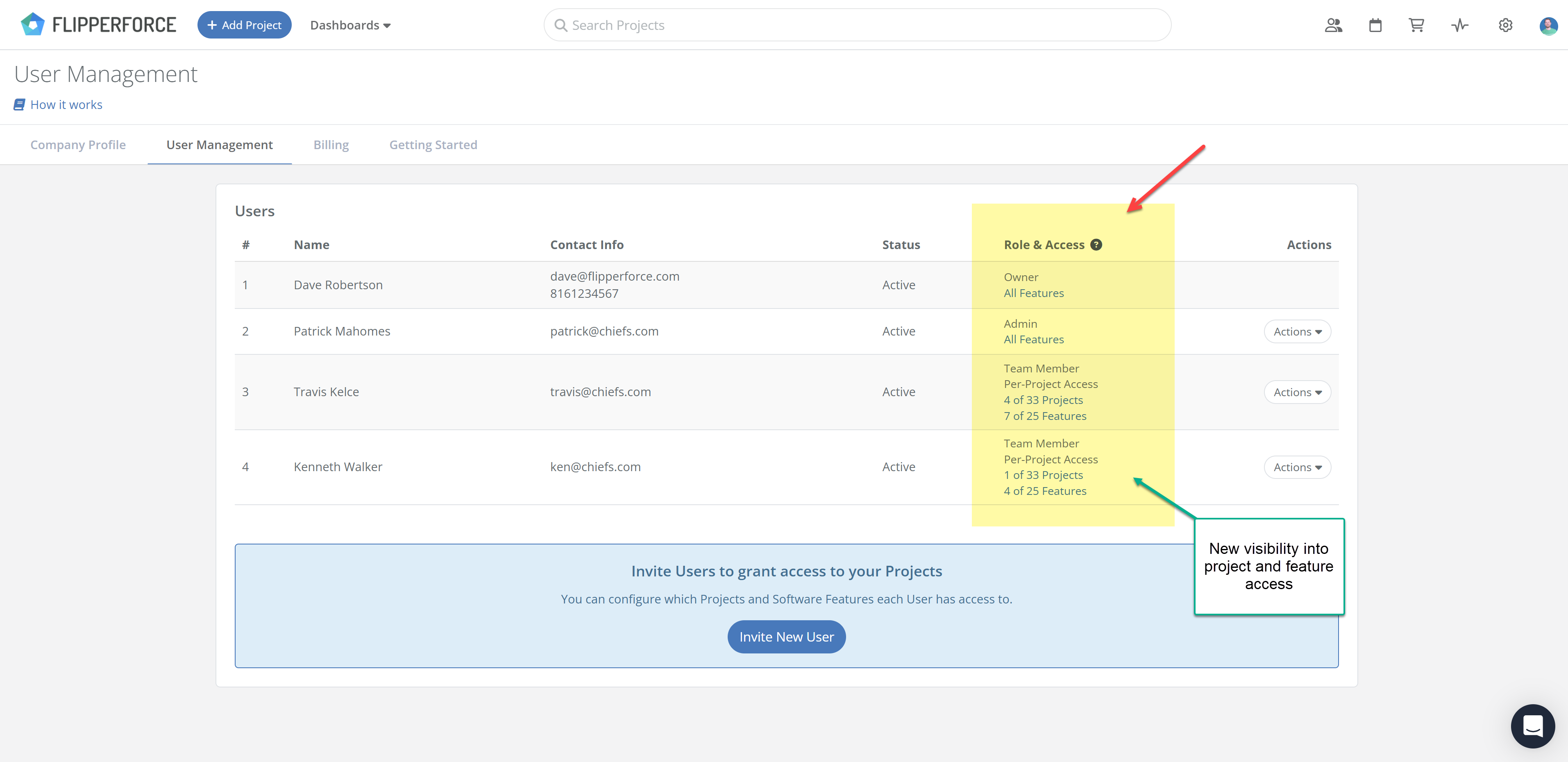Click the FlipperForce logo
The height and width of the screenshot is (762, 1568).
tap(98, 25)
